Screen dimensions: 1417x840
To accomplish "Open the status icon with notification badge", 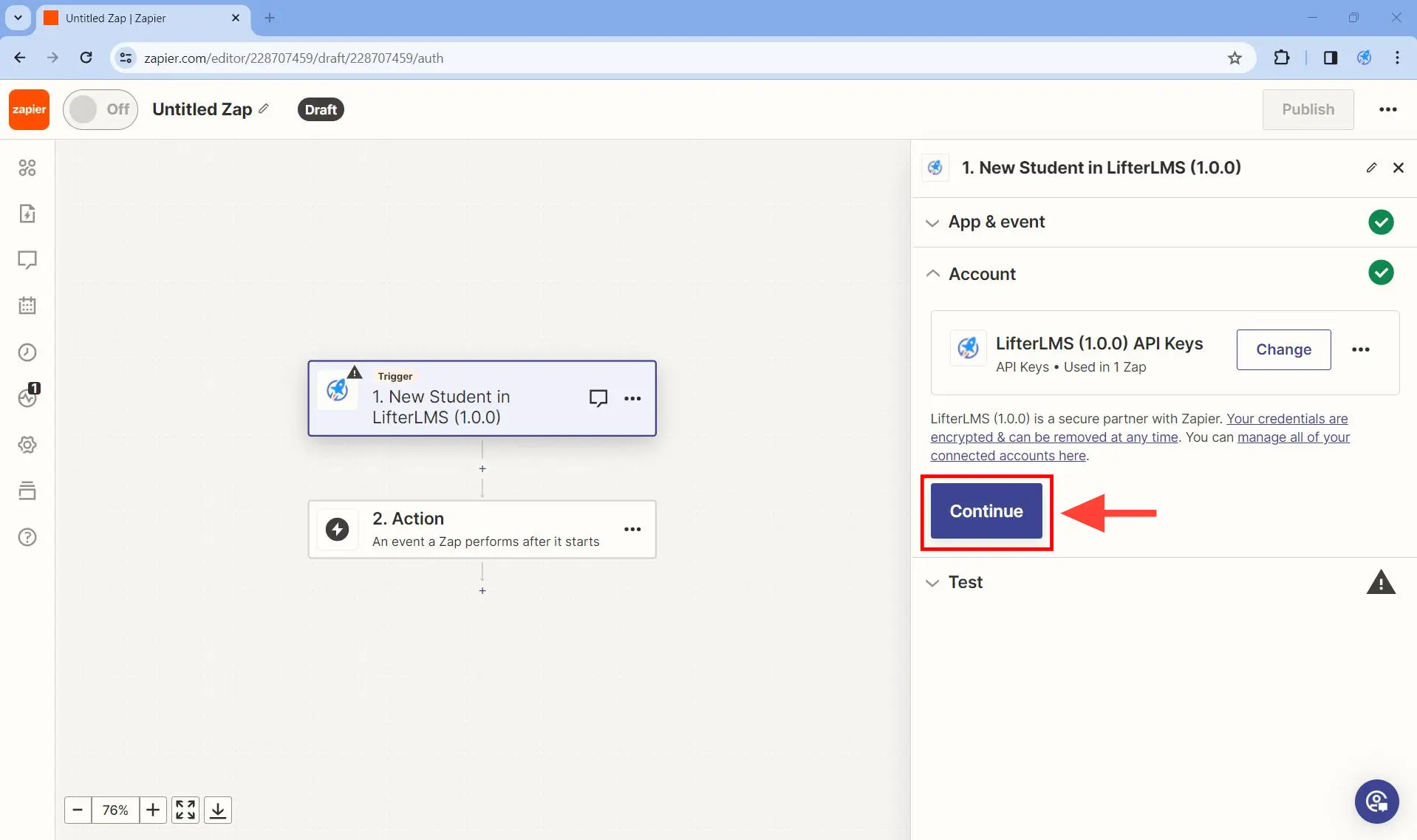I will point(28,397).
